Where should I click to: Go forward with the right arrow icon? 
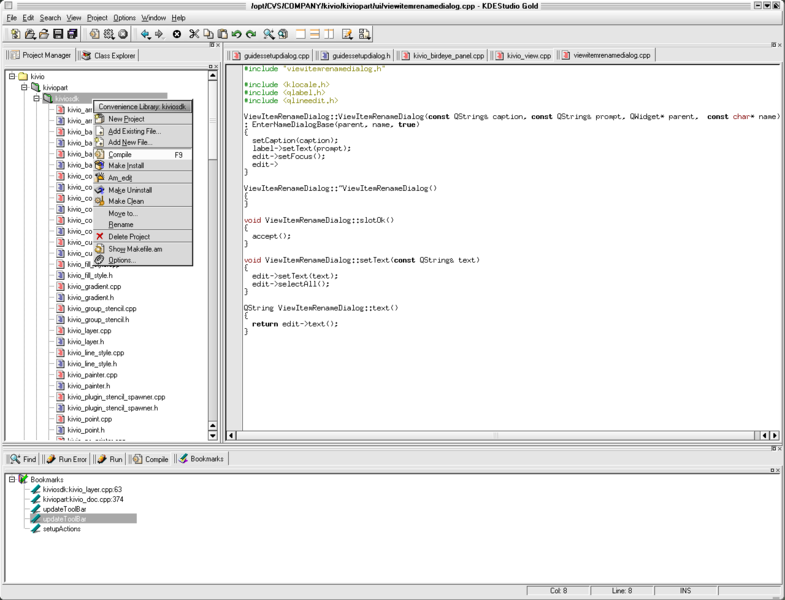159,34
